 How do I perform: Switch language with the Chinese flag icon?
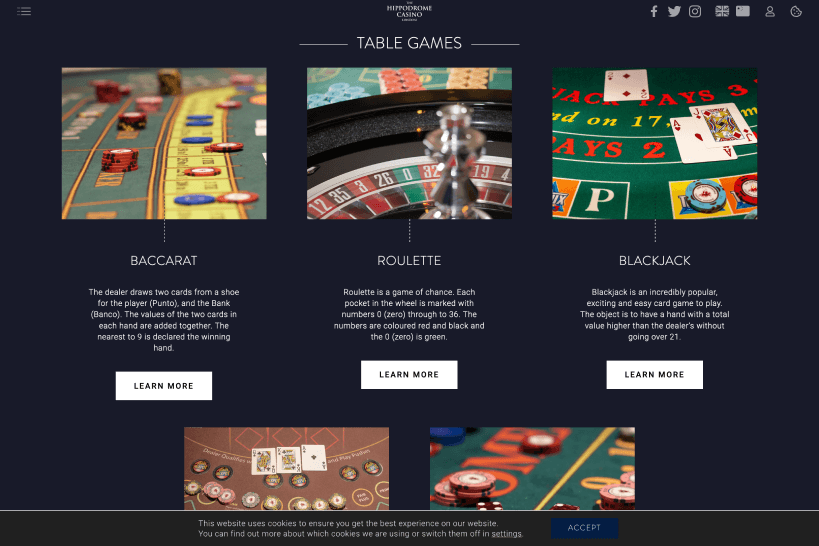pos(743,11)
